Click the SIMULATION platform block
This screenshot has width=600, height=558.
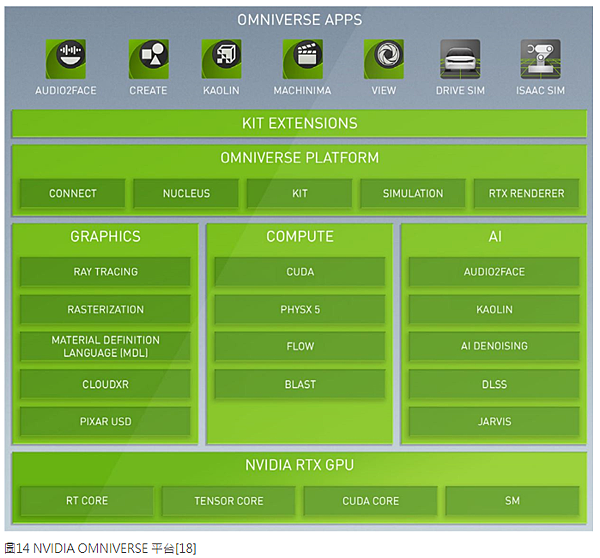(x=413, y=193)
